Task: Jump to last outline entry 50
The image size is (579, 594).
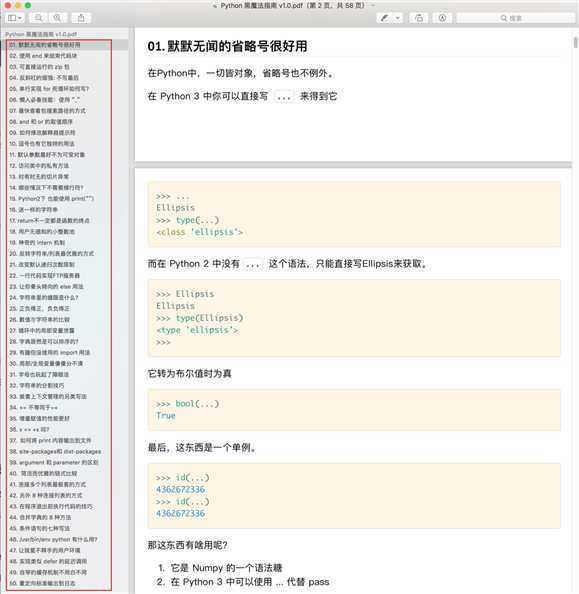Action: click(x=42, y=583)
